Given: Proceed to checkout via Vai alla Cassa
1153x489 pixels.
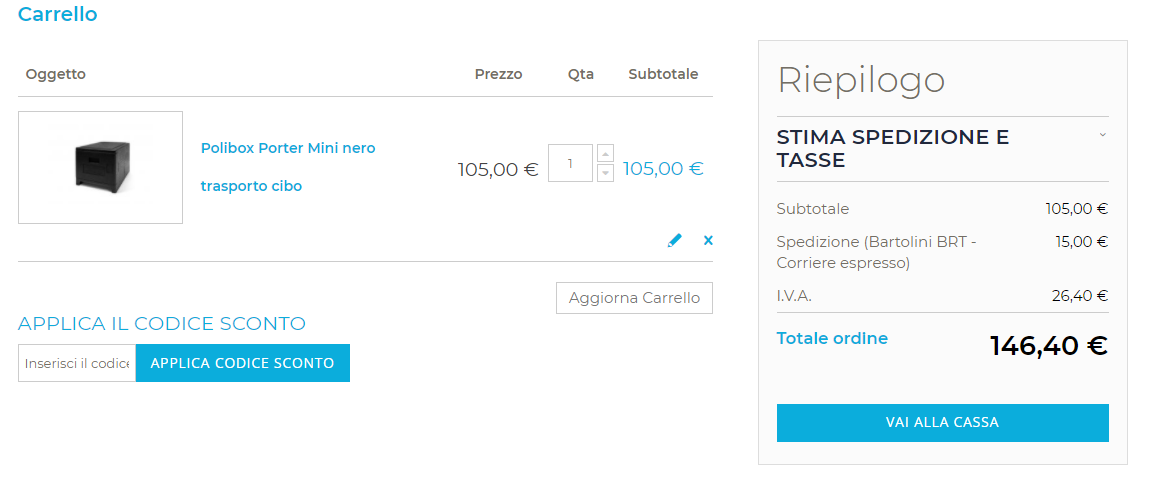Looking at the screenshot, I should point(942,422).
